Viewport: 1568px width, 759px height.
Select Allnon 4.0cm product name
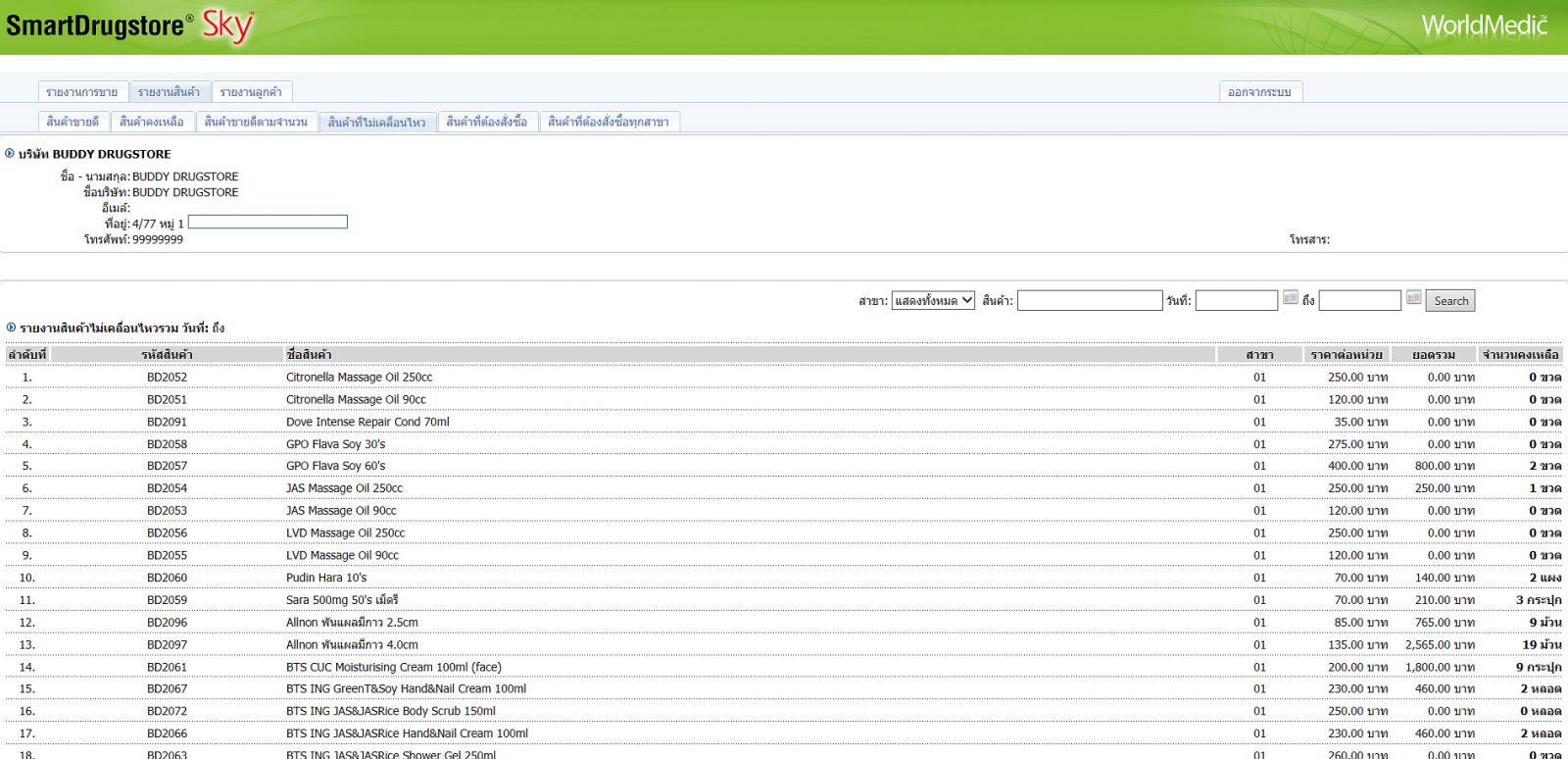(x=352, y=645)
